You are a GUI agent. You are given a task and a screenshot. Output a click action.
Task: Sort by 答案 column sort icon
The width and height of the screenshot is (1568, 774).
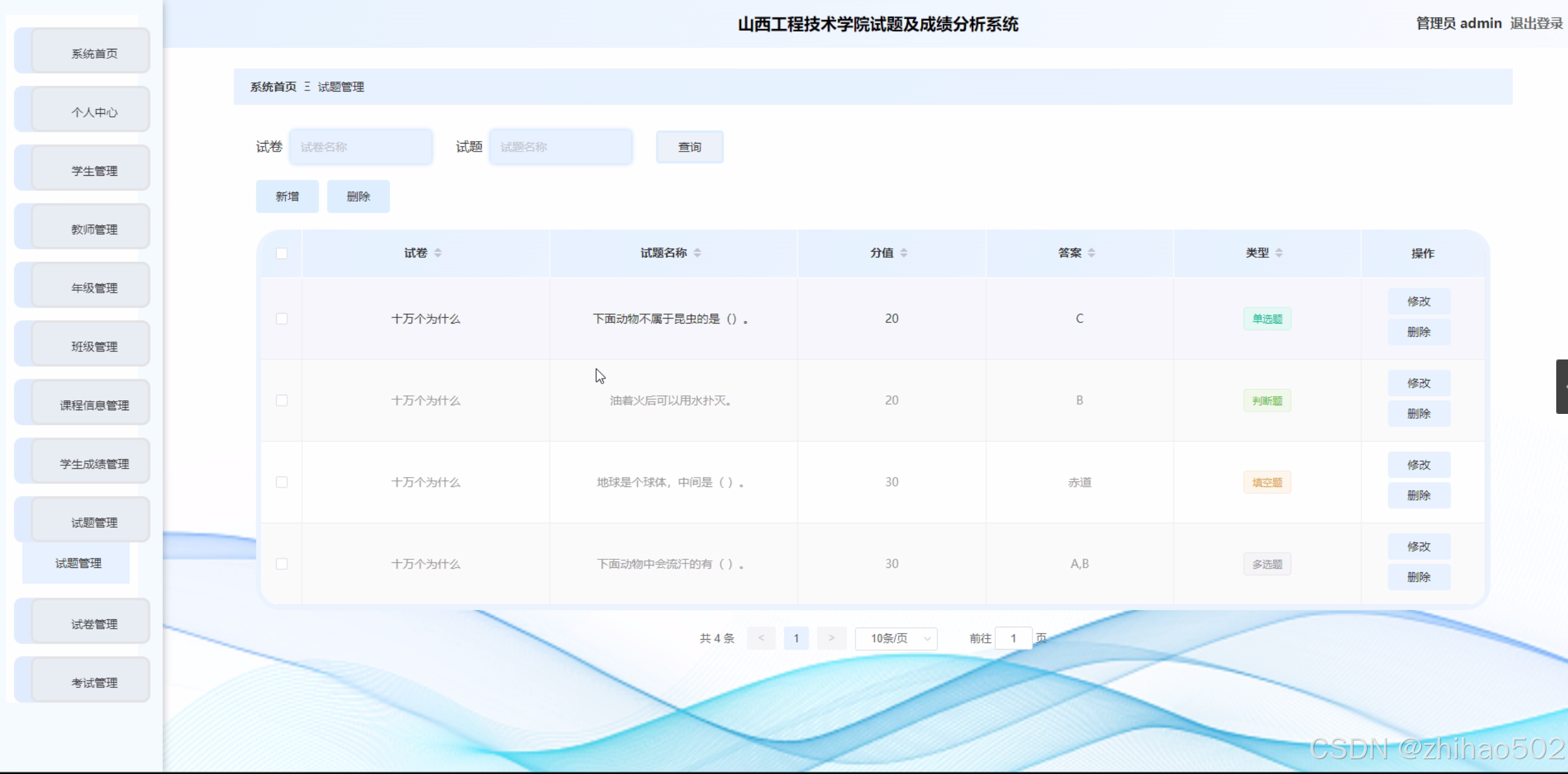[x=1091, y=253]
